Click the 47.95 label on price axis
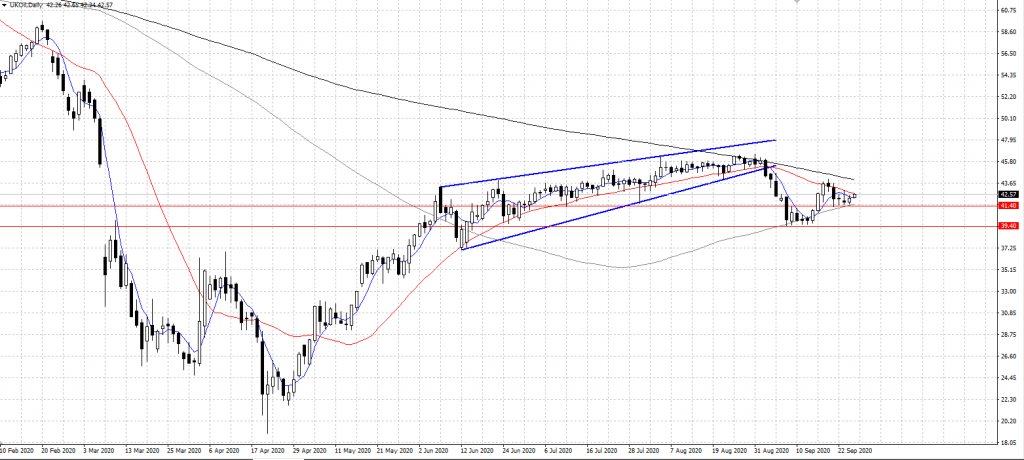 coord(1008,140)
